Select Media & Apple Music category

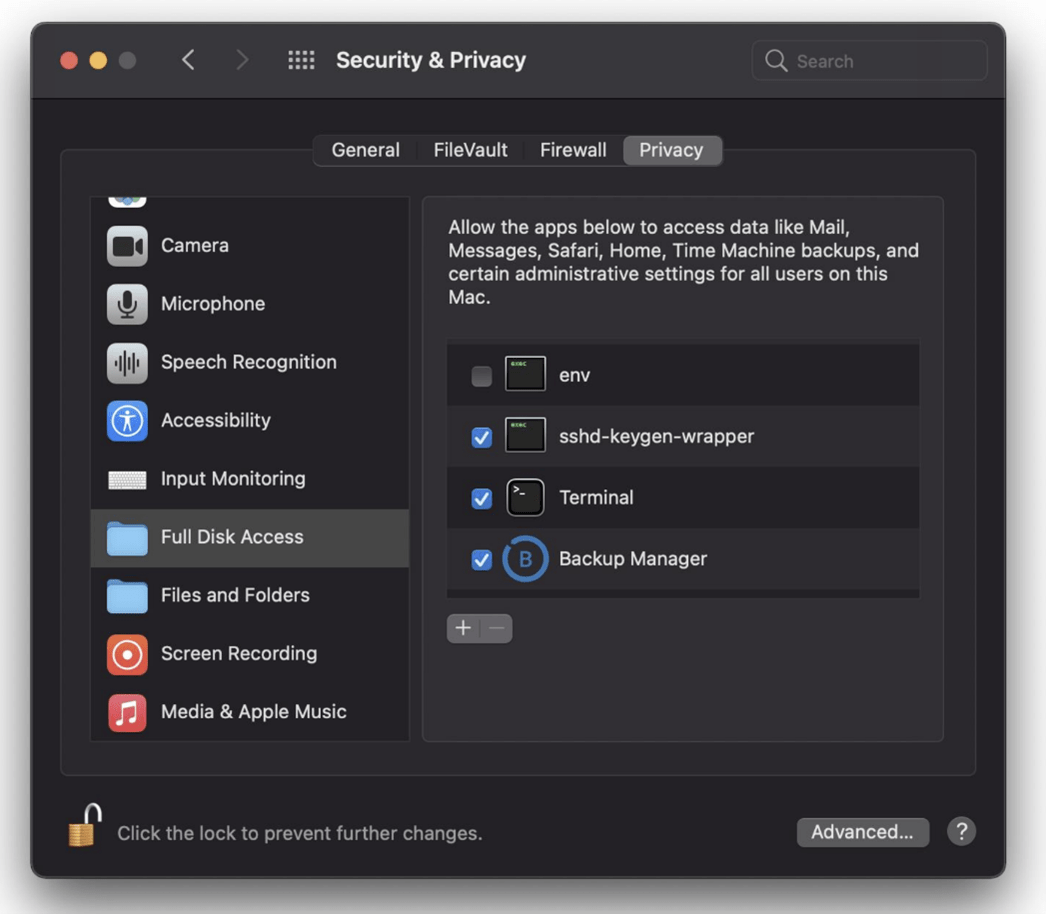click(x=250, y=712)
